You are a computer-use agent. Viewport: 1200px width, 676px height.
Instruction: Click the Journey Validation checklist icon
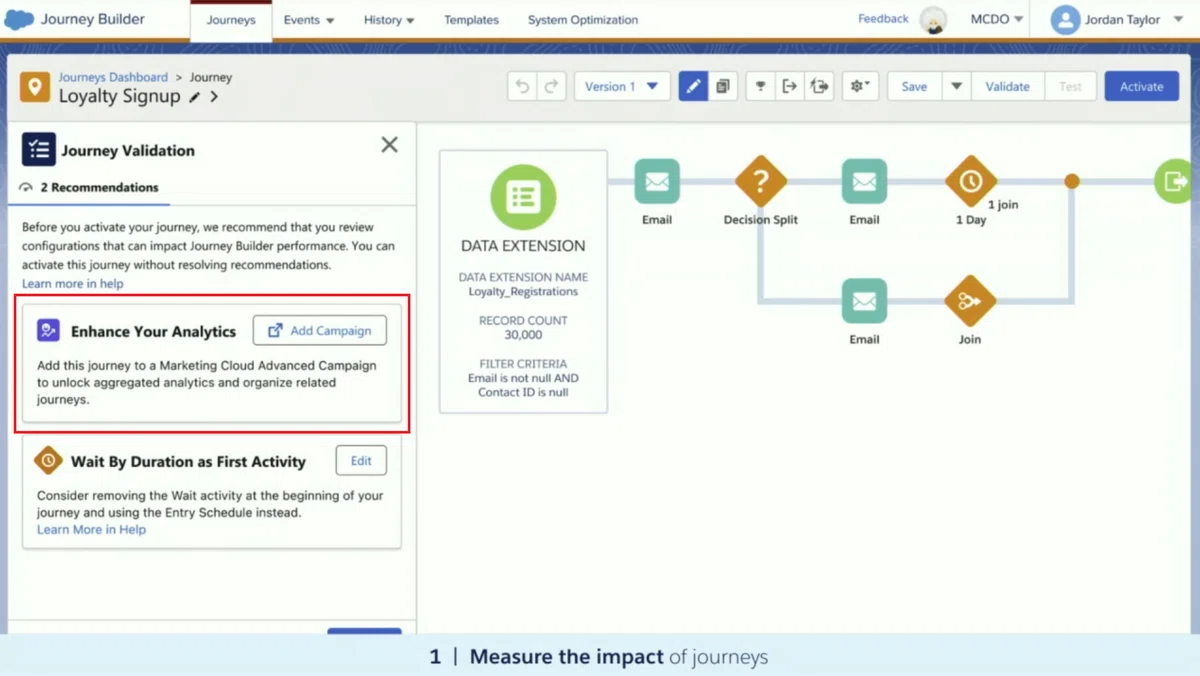tap(39, 150)
